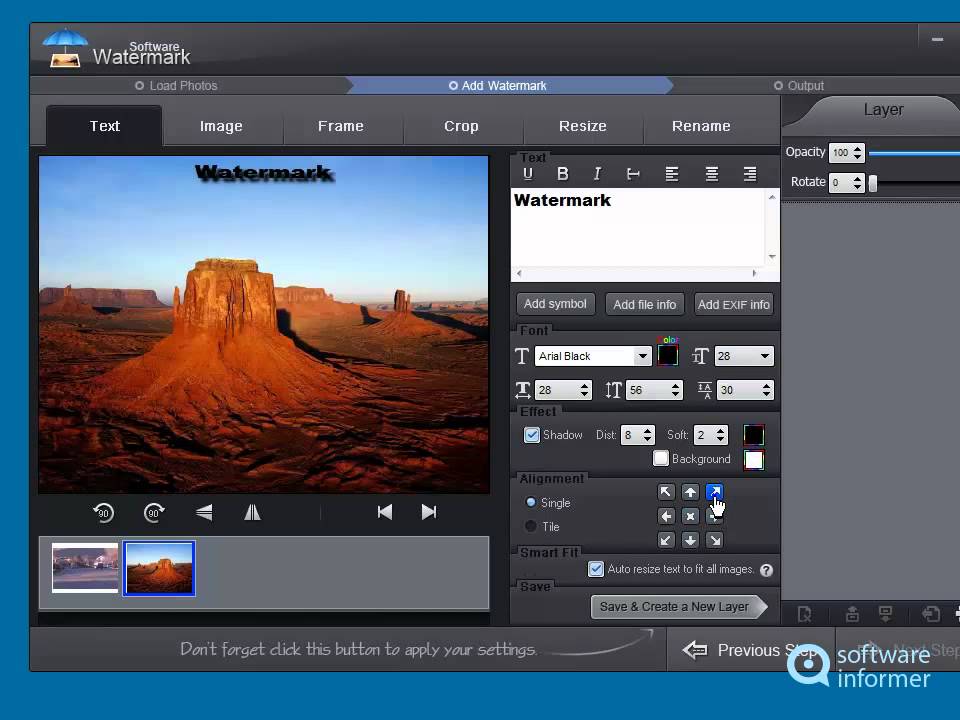
Task: Move layer down in Layer panel
Action: [x=885, y=613]
